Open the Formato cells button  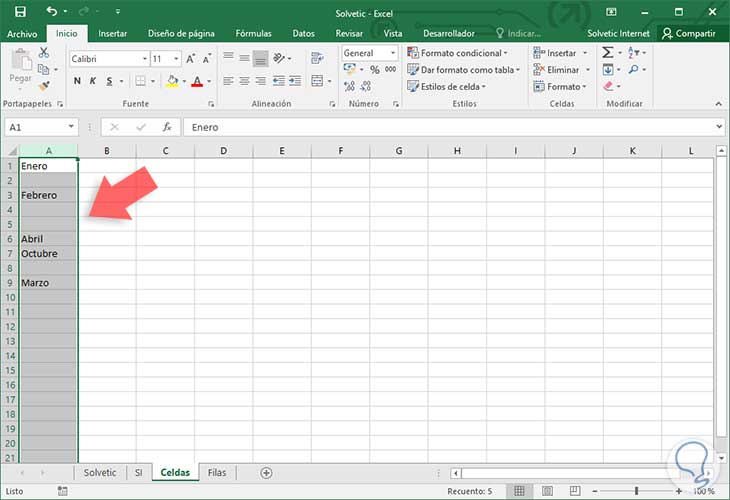click(560, 87)
